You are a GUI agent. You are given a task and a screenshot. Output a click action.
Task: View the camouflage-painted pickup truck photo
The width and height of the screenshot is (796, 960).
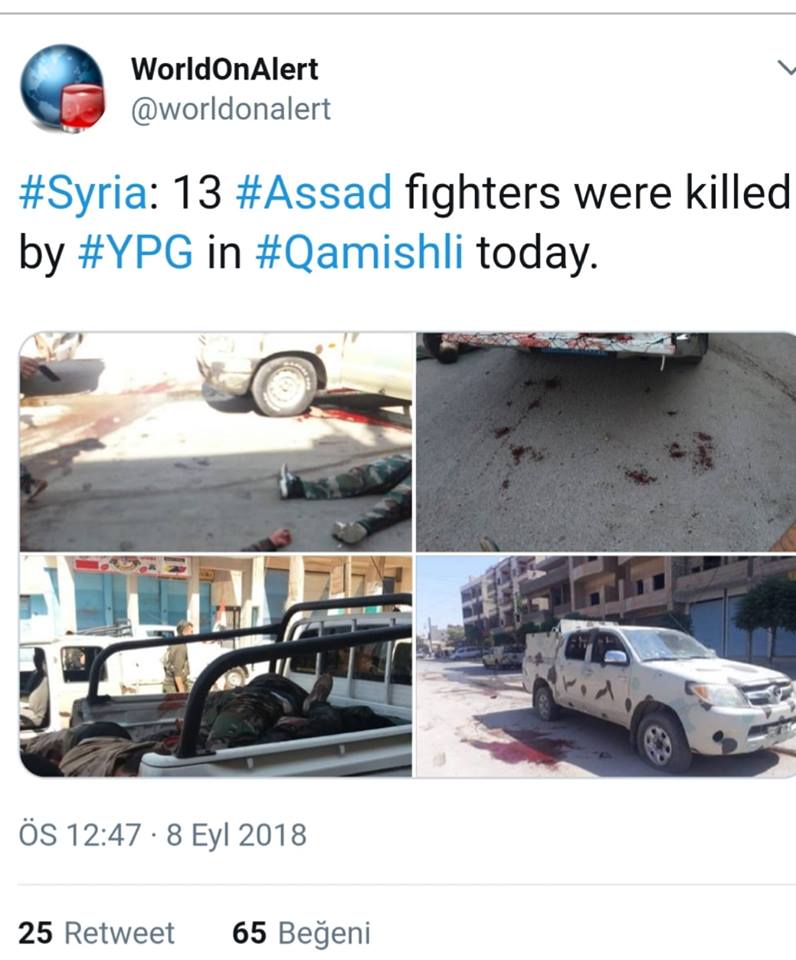coord(606,666)
